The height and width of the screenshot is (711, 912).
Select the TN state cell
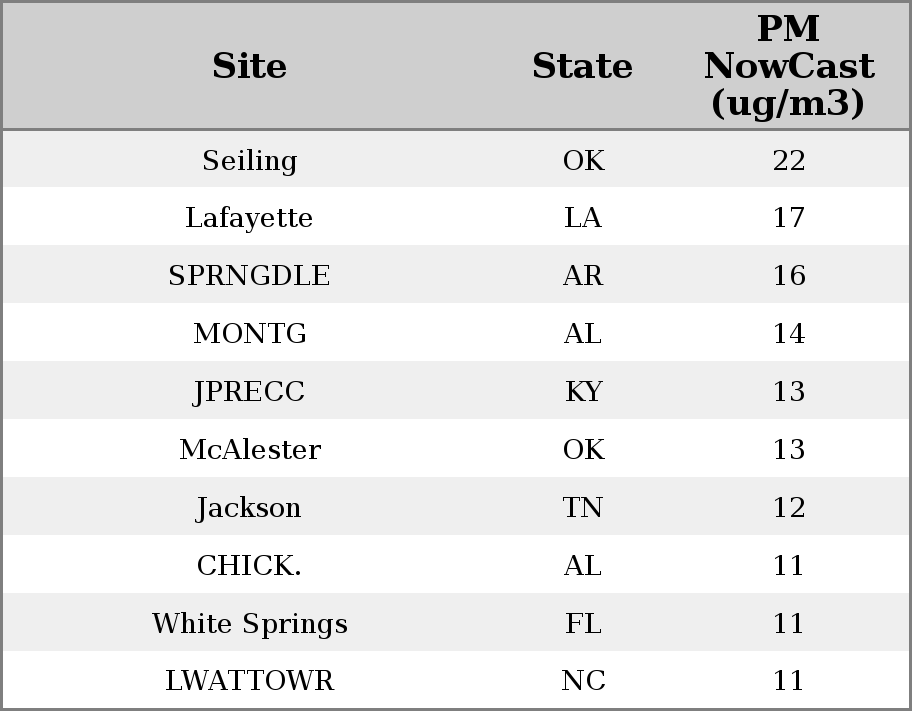click(582, 508)
